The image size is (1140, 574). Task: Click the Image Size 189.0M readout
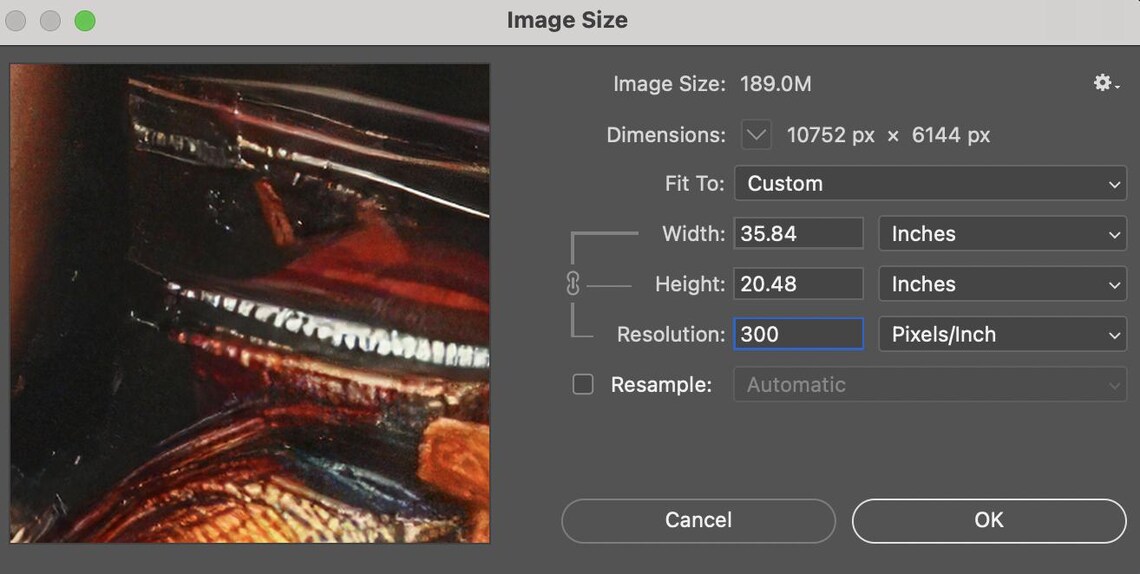point(776,84)
